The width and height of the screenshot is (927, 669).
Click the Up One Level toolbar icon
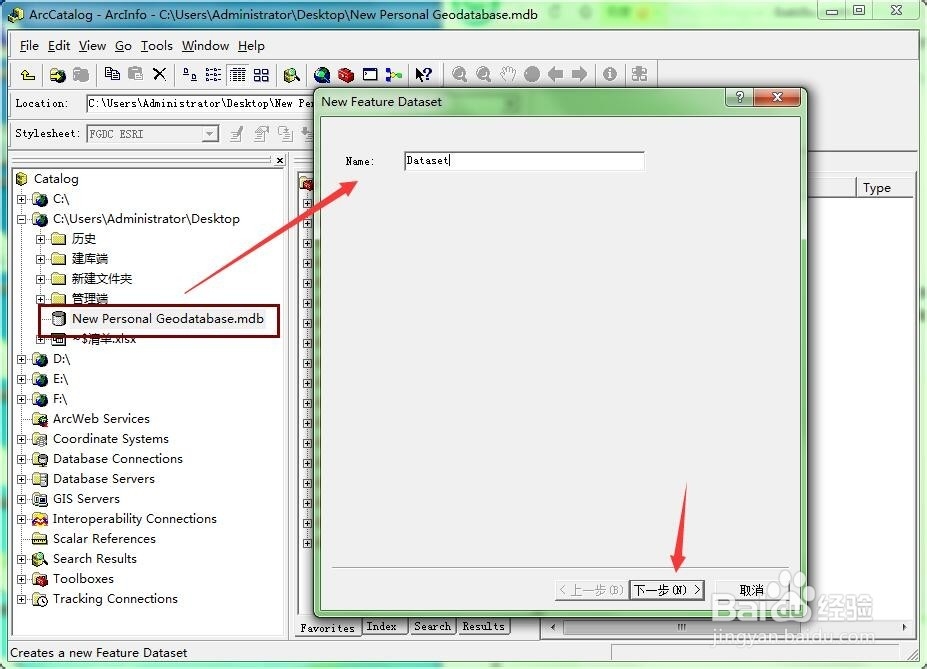(x=27, y=74)
